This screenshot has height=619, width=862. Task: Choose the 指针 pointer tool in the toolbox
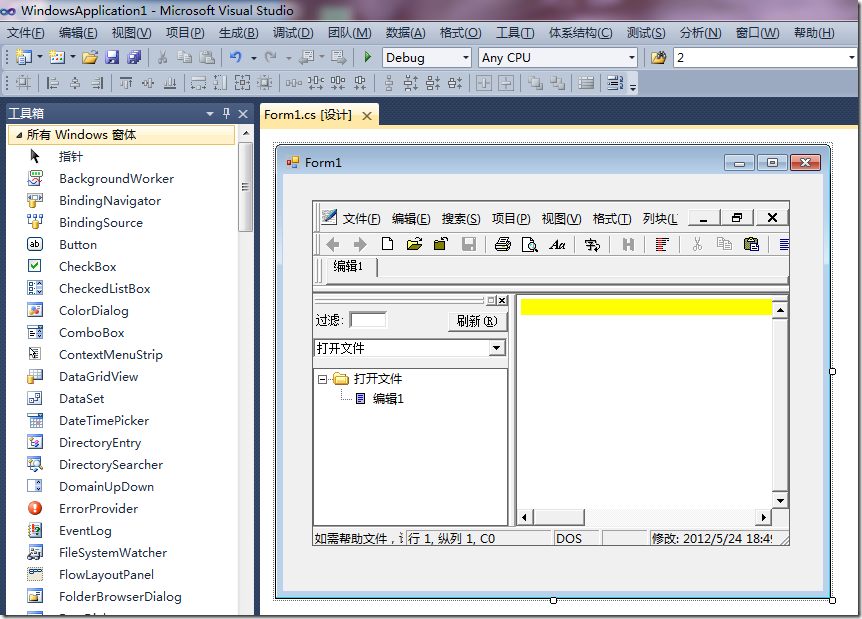click(x=70, y=157)
